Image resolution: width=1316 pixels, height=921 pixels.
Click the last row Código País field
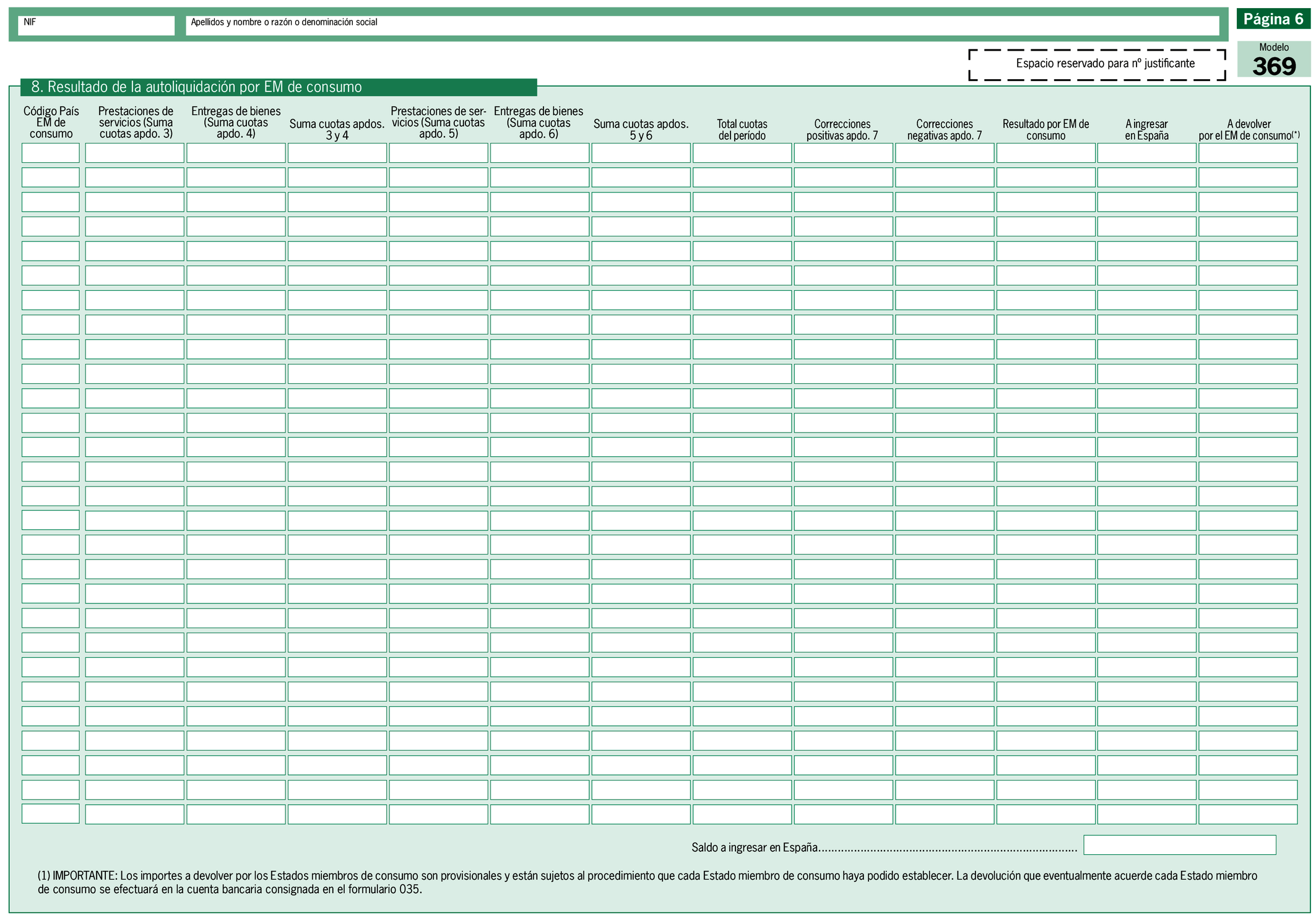tap(51, 813)
